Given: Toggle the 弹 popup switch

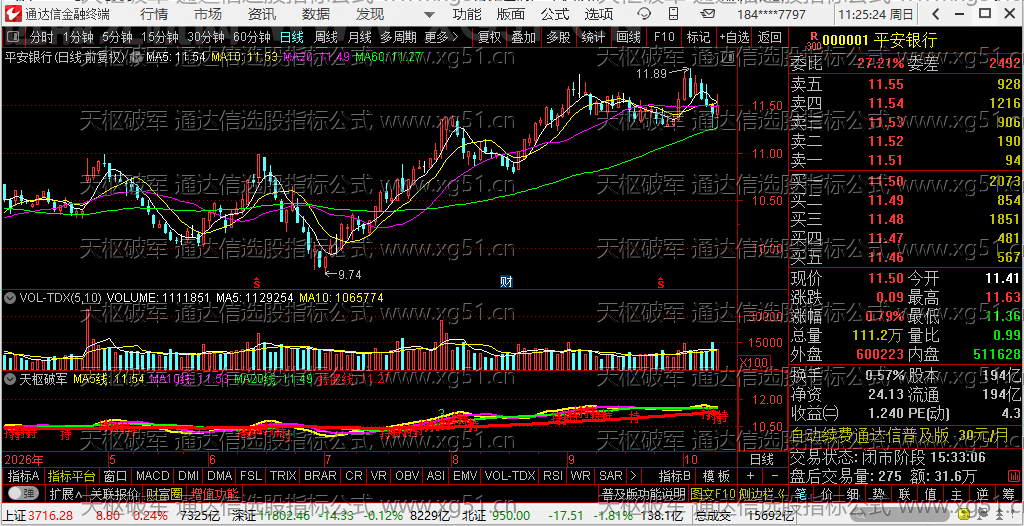Looking at the screenshot, I should [x=23, y=493].
